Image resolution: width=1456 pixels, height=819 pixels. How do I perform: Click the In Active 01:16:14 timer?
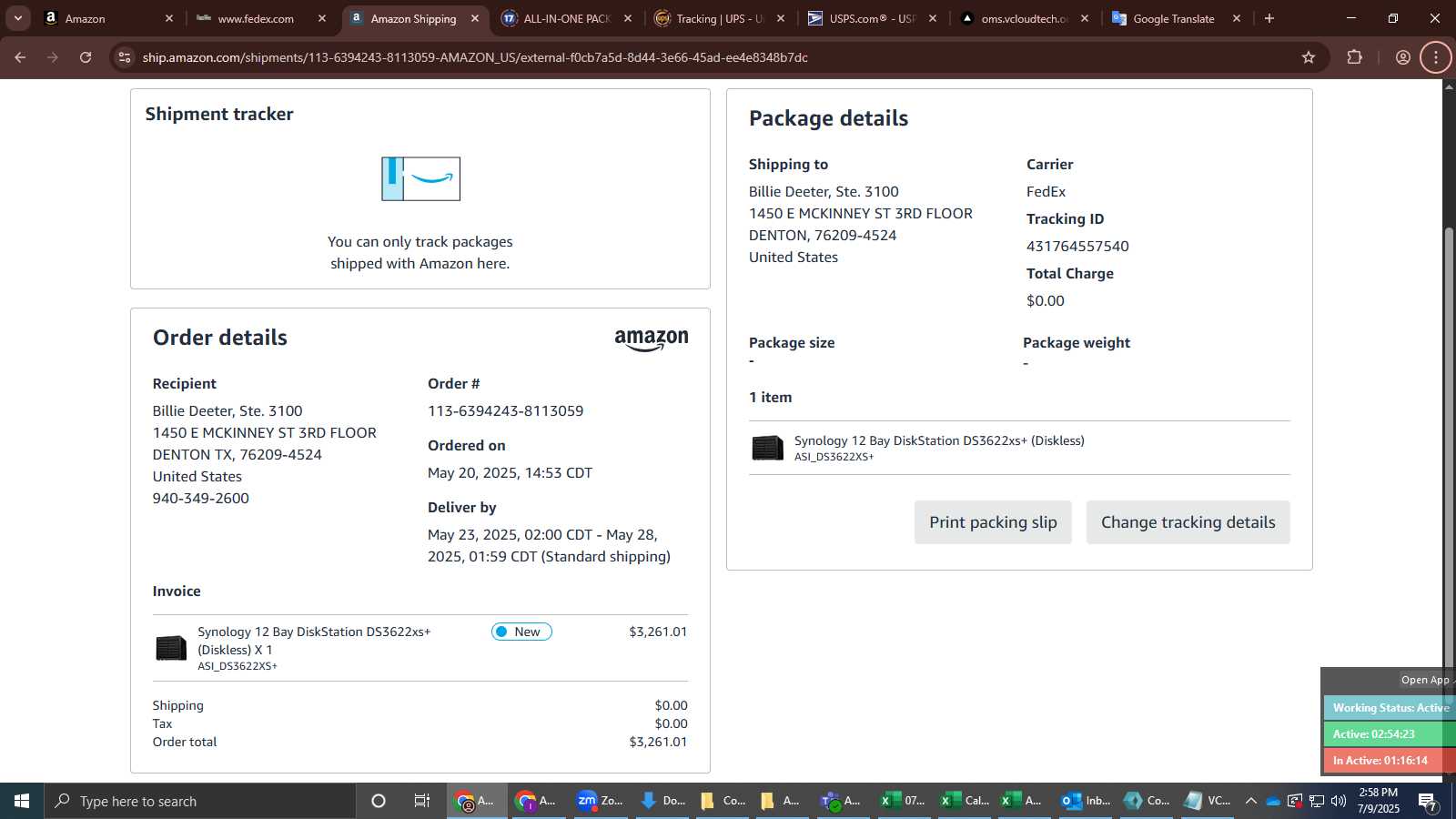[1390, 761]
